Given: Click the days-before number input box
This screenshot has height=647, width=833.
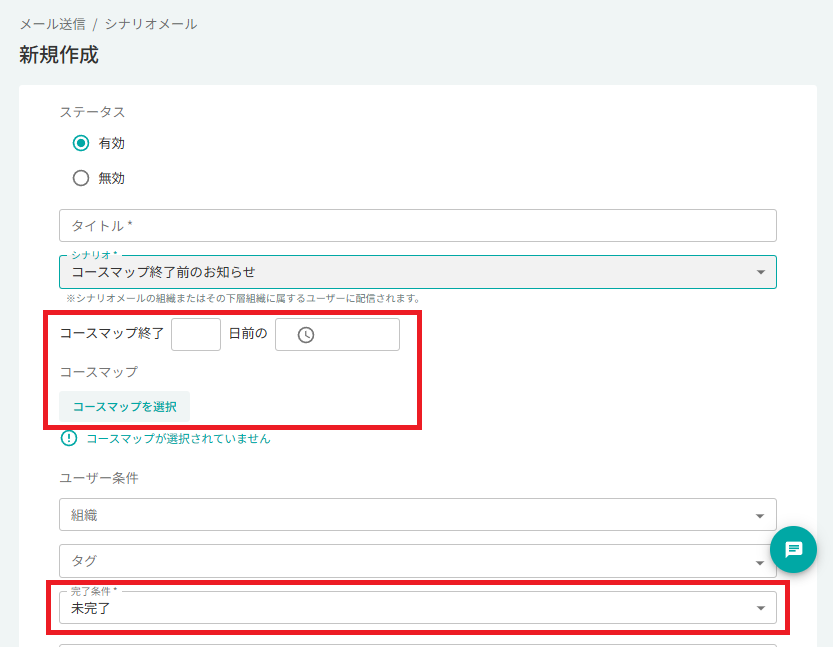Looking at the screenshot, I should tap(196, 334).
